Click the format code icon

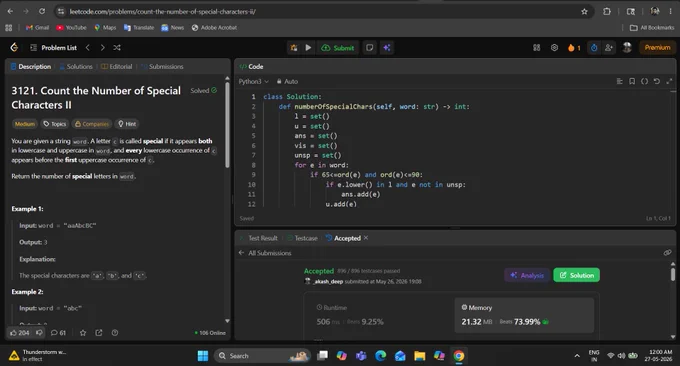pyautogui.click(x=619, y=82)
